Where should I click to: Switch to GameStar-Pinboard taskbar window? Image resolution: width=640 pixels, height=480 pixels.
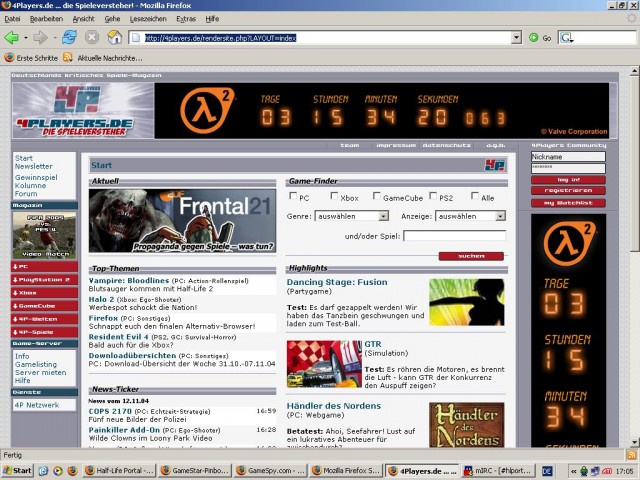pos(195,471)
